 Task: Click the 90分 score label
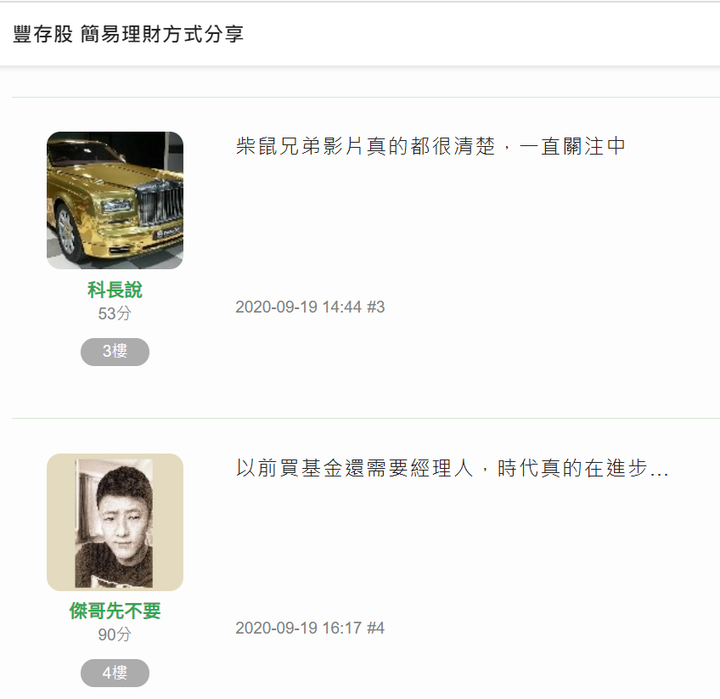[115, 635]
